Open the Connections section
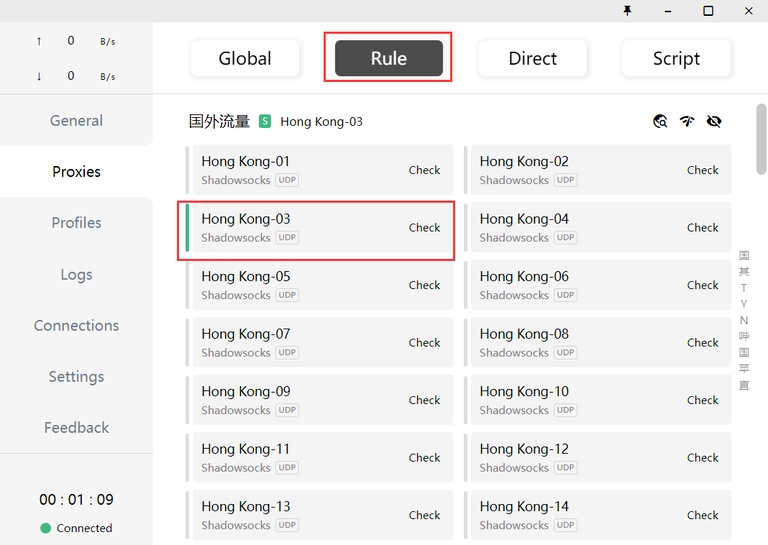This screenshot has height=545, width=768. (x=76, y=325)
